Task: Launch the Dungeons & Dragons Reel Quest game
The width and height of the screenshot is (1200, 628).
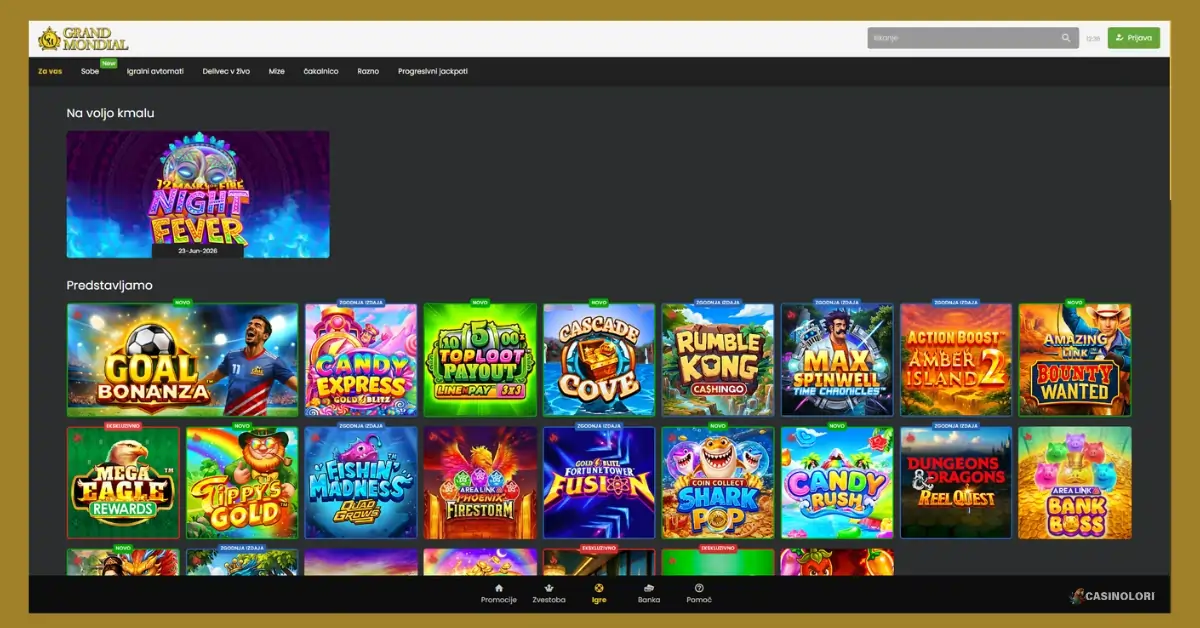Action: [956, 483]
